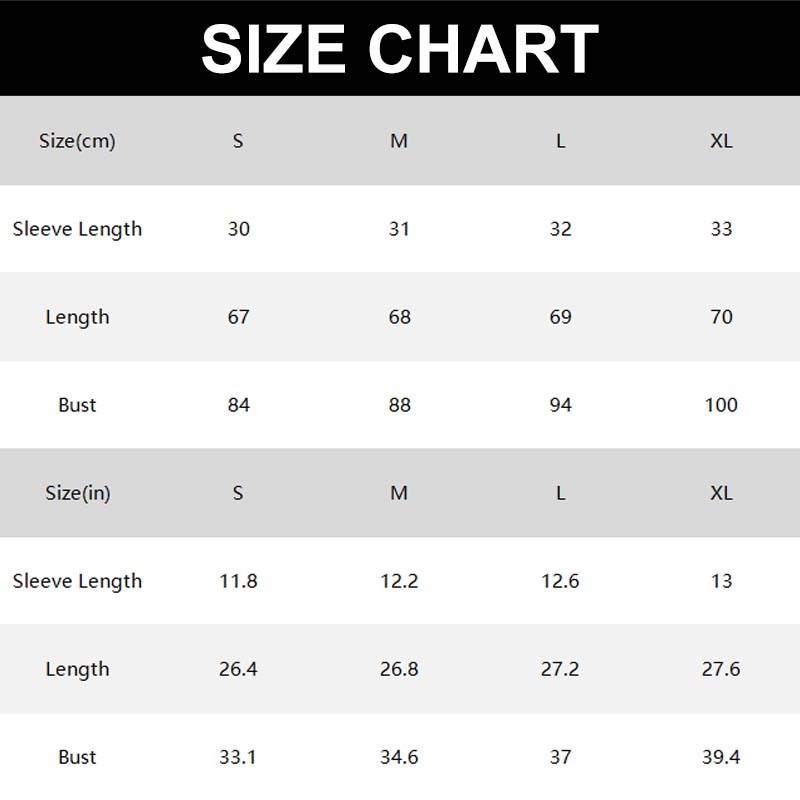800x800 pixels.
Task: Select the Size(in) header cell
Action: [x=77, y=493]
